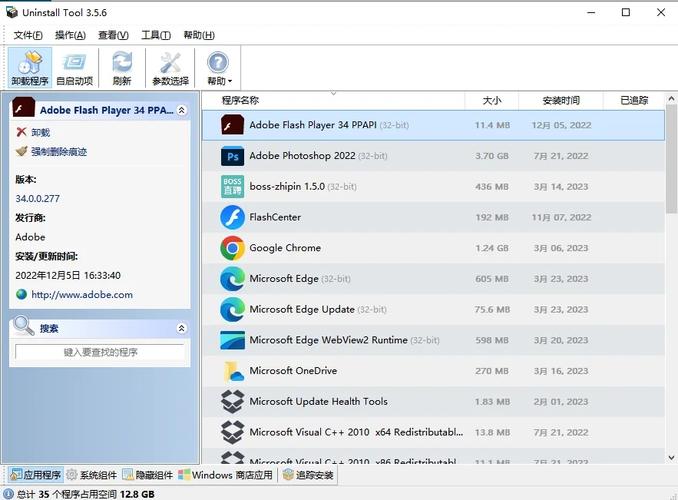Collapse the 搜索 search panel
This screenshot has height=500, width=678.
click(x=182, y=328)
